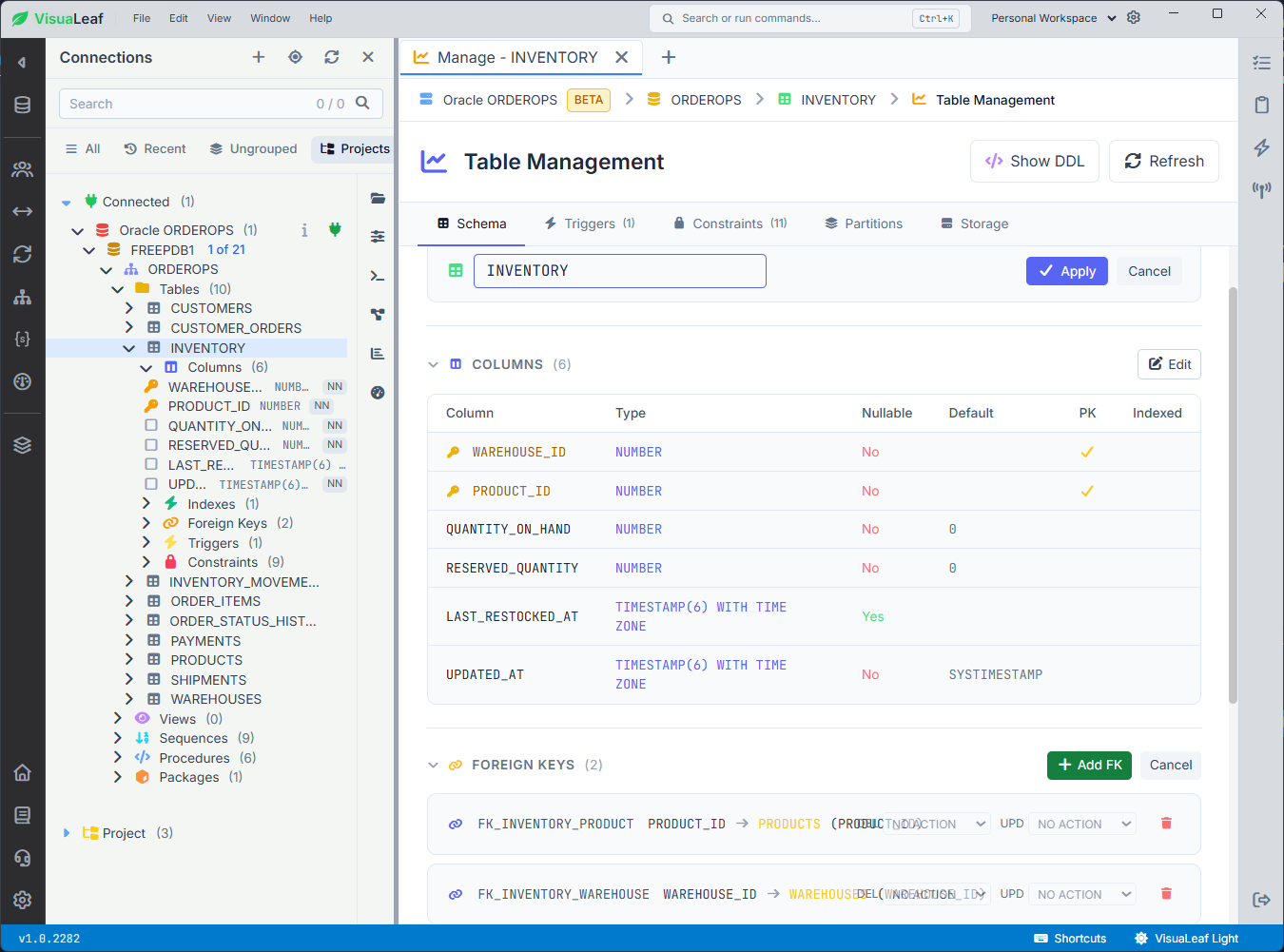Switch to the Triggers tab
This screenshot has width=1284, height=952.
[590, 223]
